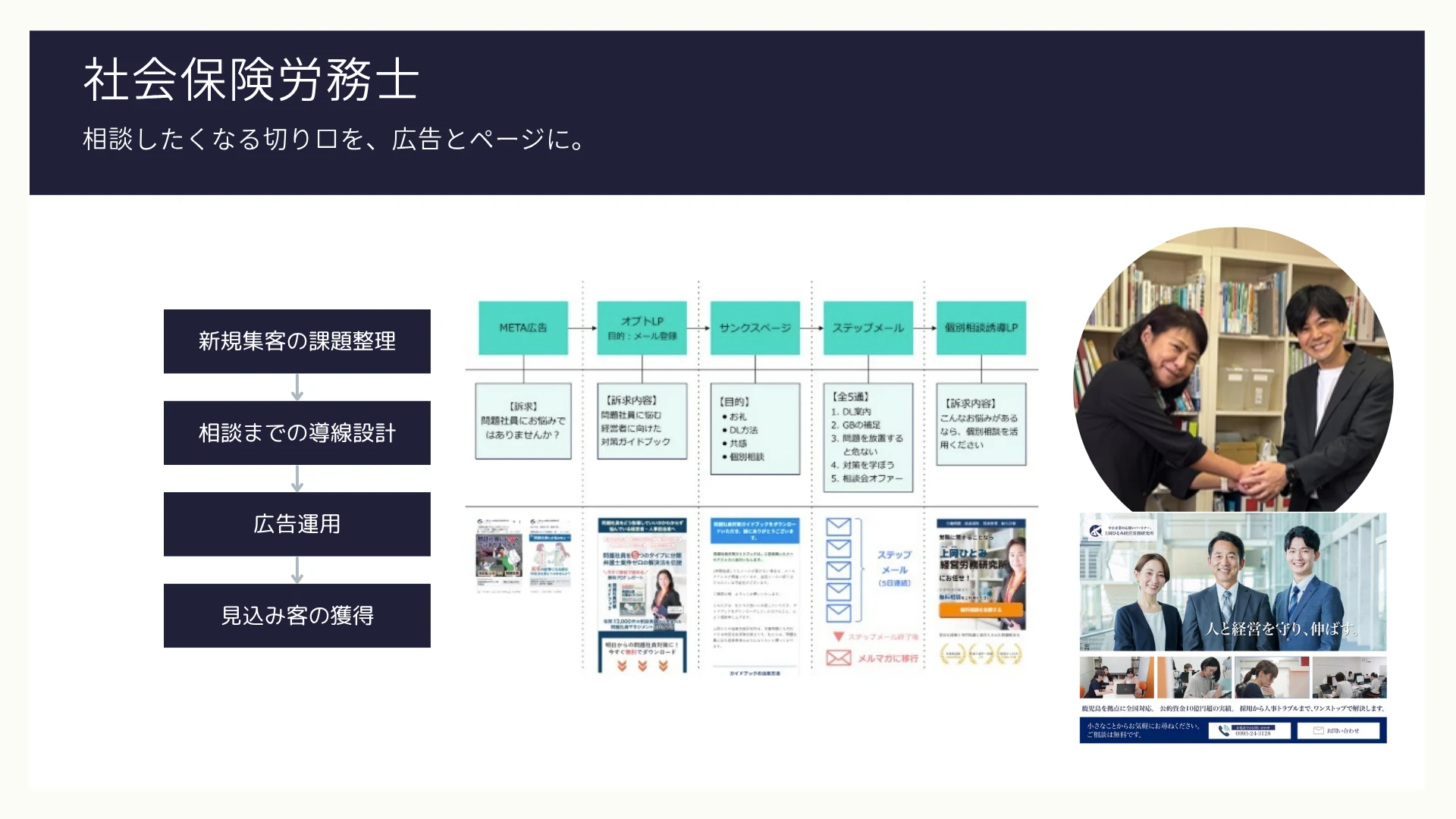
Task: Click the caption starting 鹿児島を拠点に全国対応
Action: [x=1233, y=708]
